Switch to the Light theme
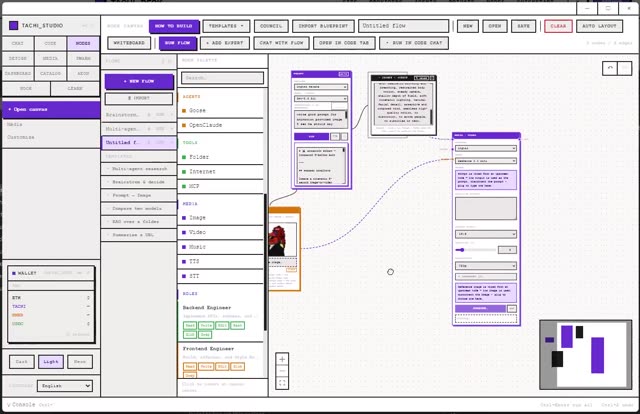The image size is (640, 414). point(51,362)
